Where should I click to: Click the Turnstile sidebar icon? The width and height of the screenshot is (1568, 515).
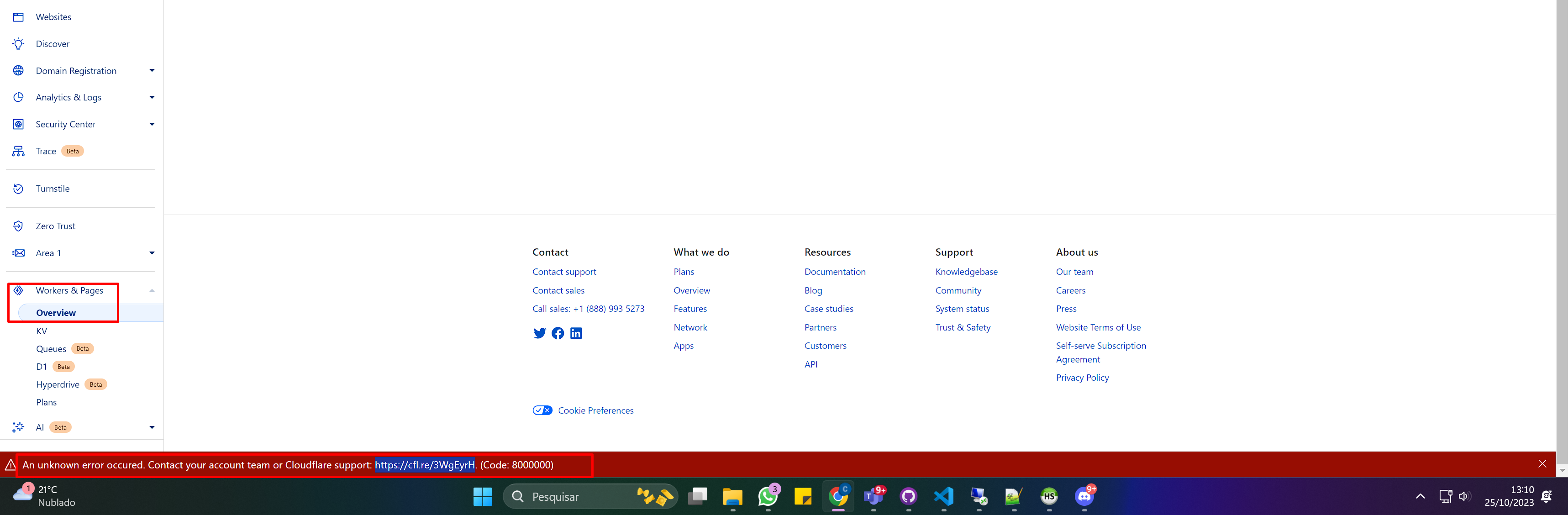(x=18, y=189)
